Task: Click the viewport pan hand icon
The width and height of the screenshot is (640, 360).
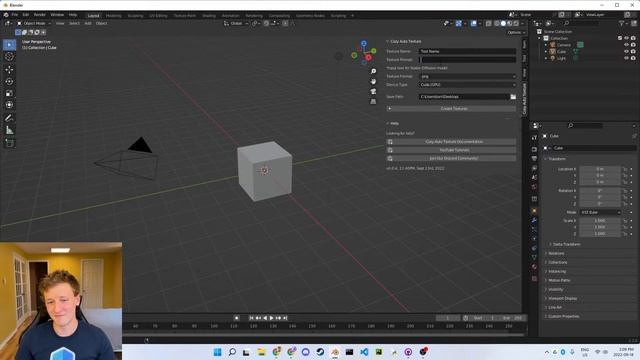Action: click(x=373, y=81)
